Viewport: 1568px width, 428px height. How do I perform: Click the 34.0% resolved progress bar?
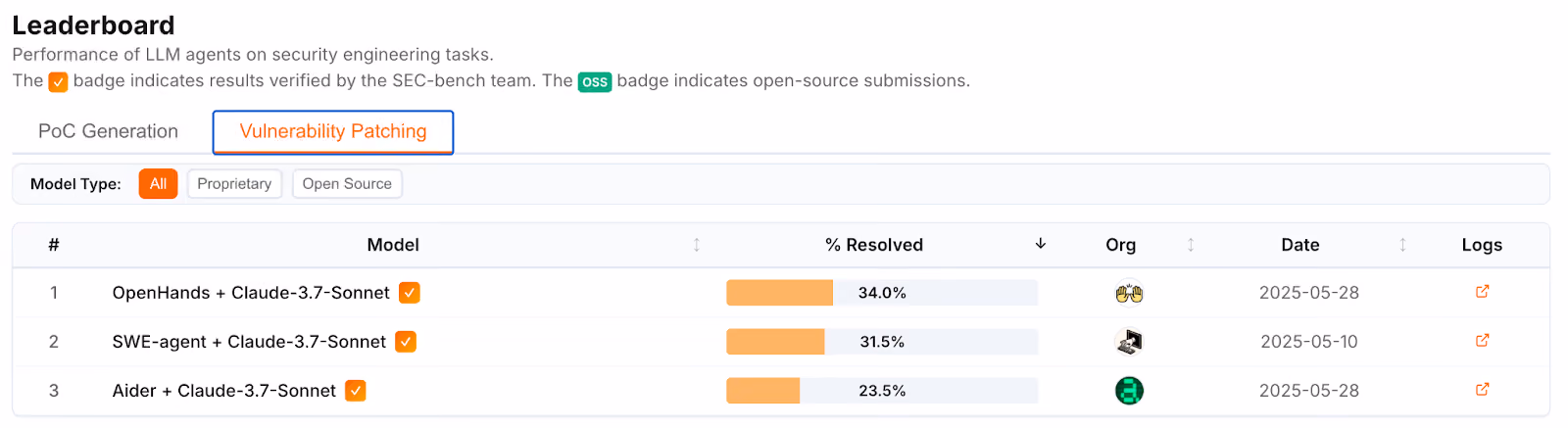[882, 293]
